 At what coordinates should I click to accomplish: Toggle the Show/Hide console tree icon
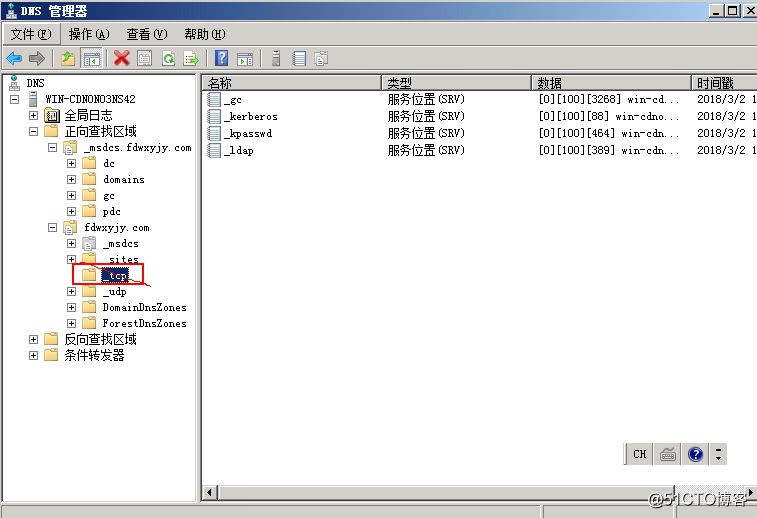pyautogui.click(x=91, y=59)
